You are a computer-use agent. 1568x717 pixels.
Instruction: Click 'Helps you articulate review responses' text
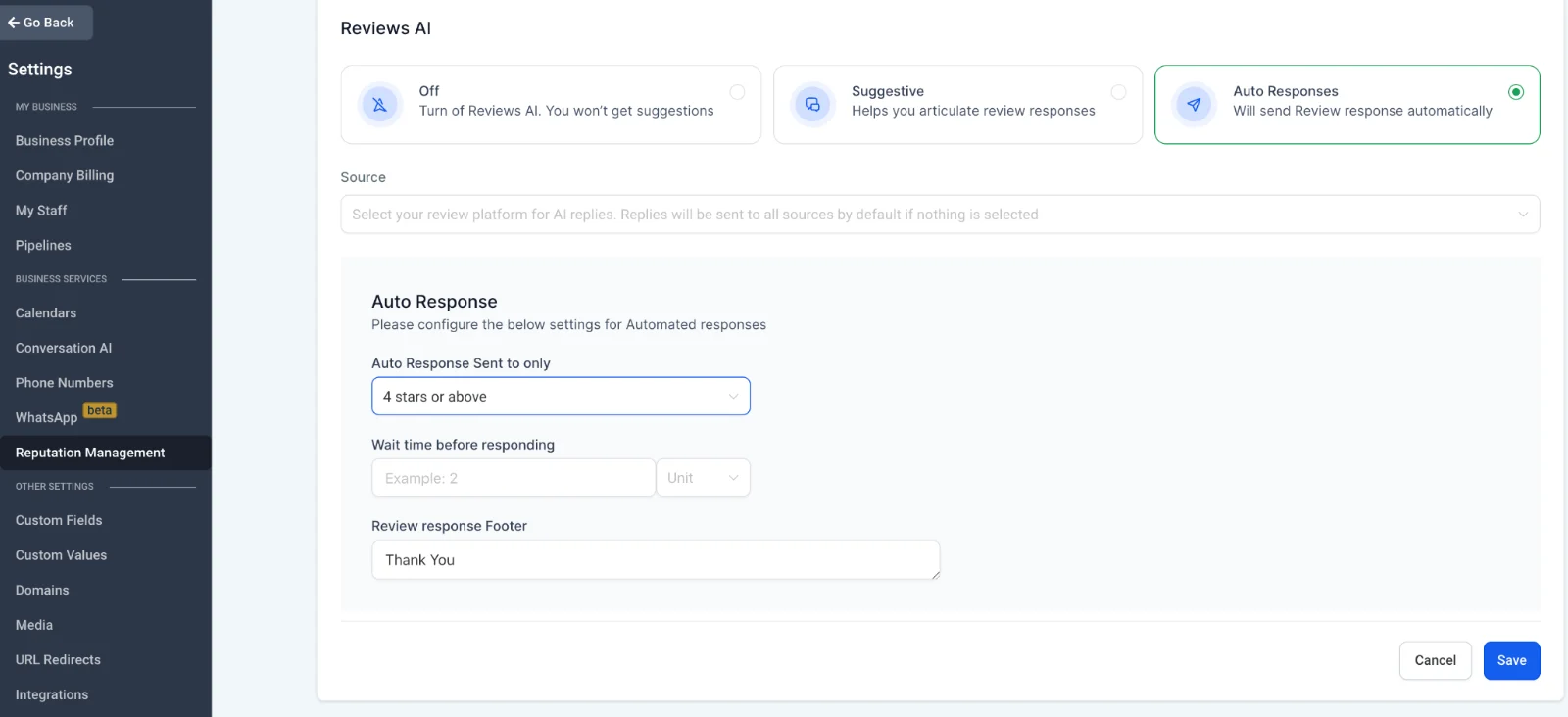(973, 111)
